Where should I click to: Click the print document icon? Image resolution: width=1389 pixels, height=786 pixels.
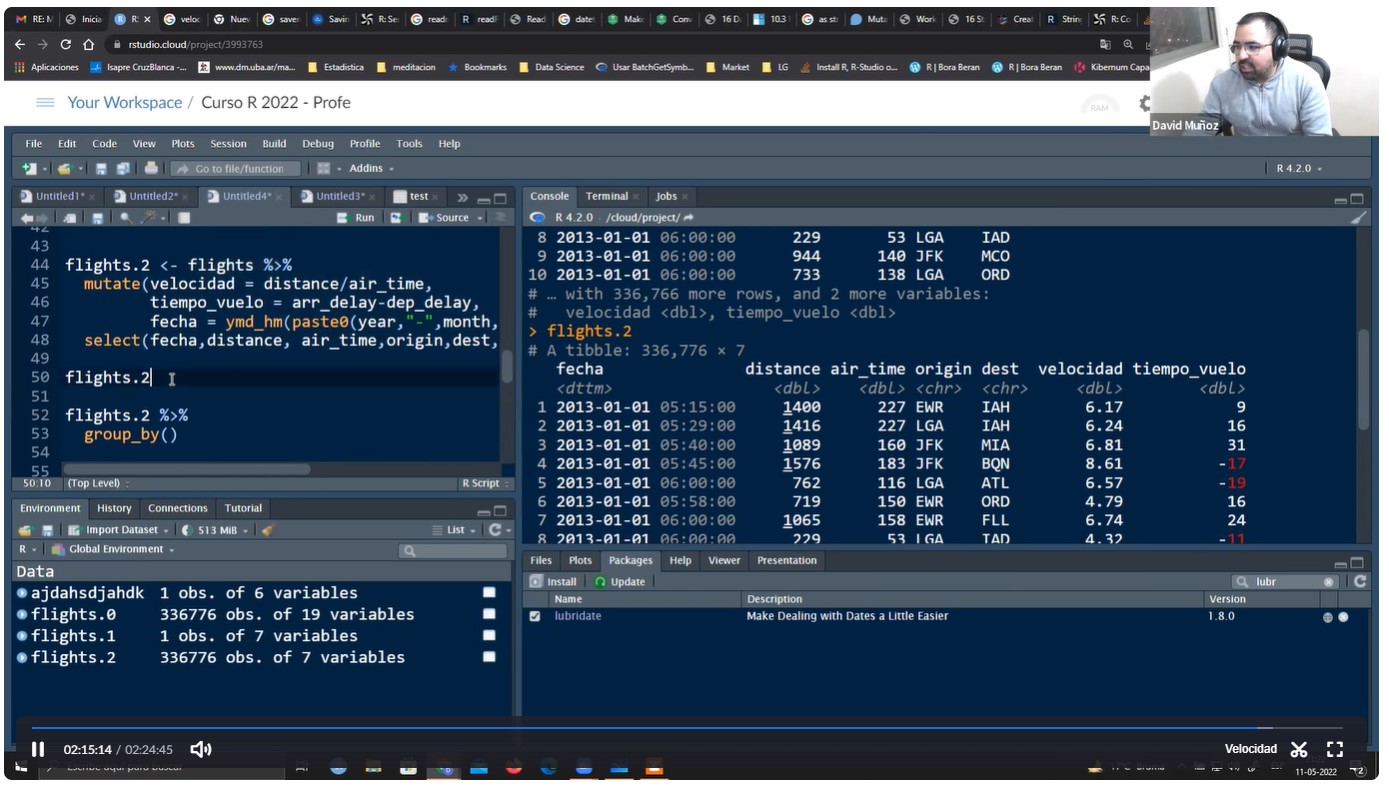point(151,169)
